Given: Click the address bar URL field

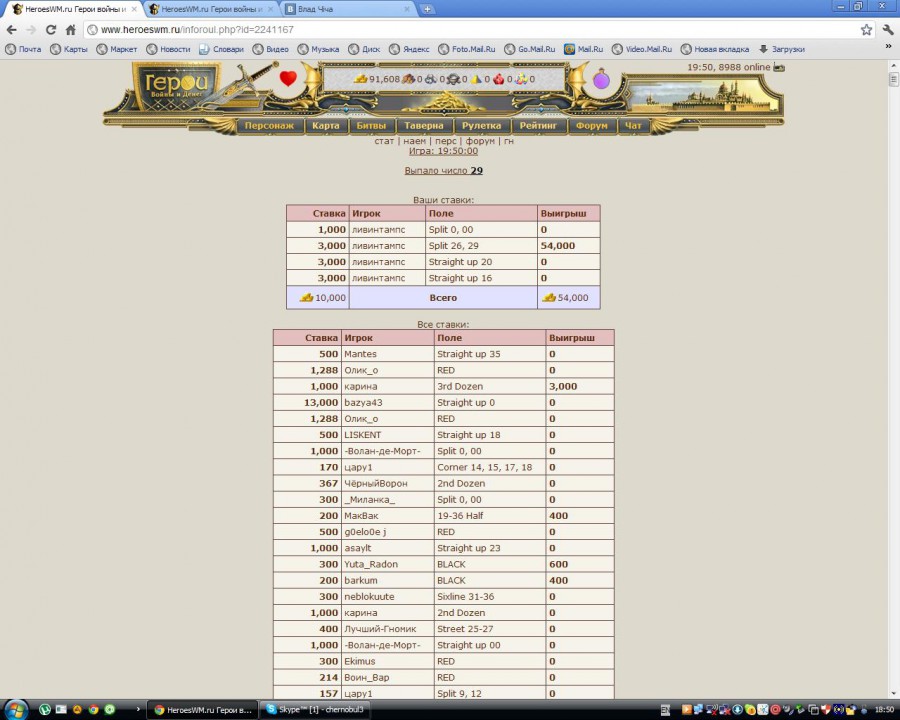Looking at the screenshot, I should click(470, 30).
